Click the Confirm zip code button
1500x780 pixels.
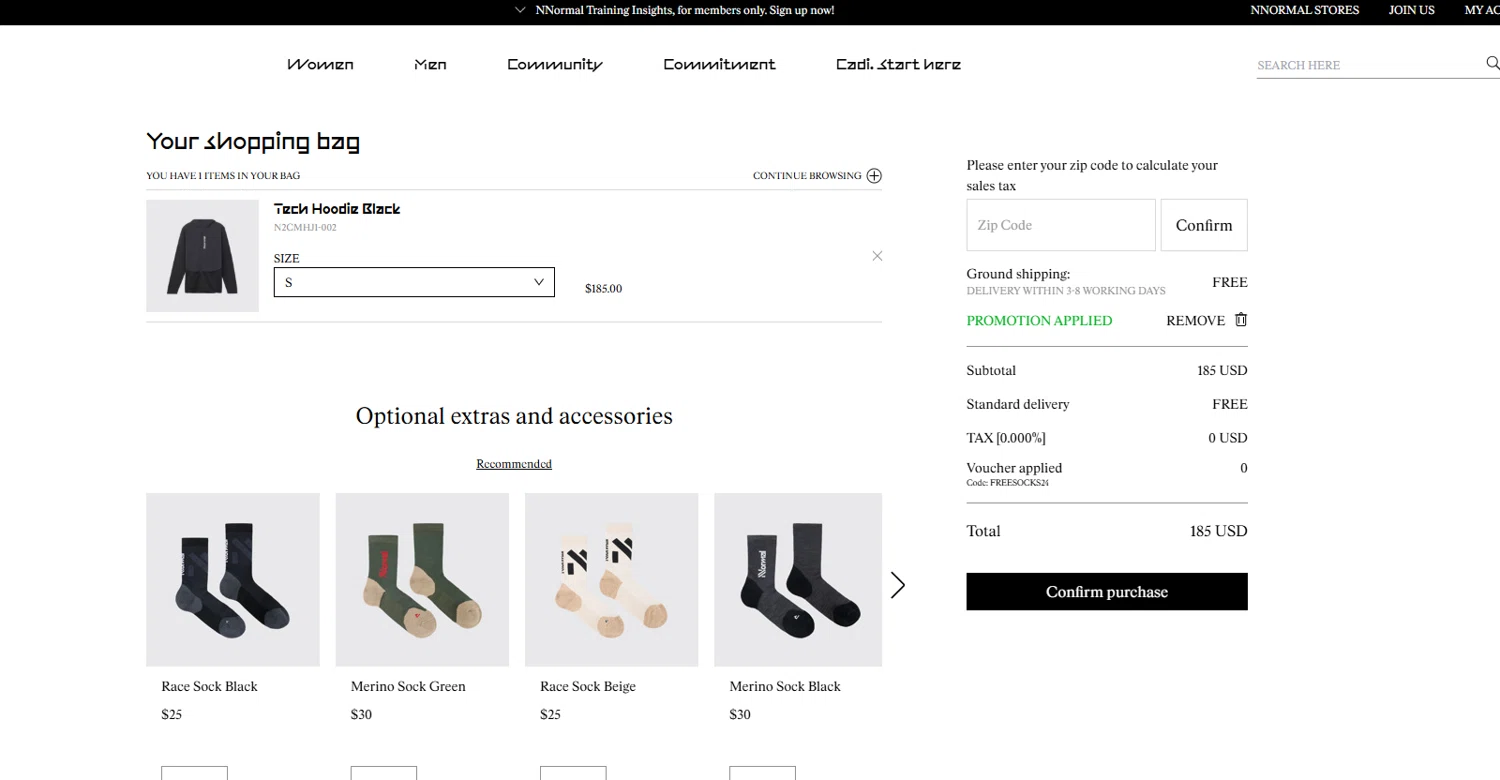pyautogui.click(x=1204, y=225)
